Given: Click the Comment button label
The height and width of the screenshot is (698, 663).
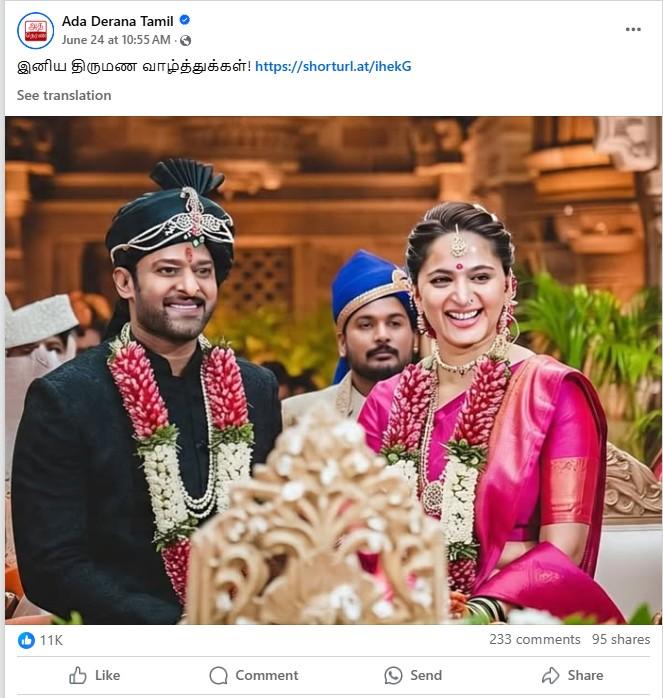Looking at the screenshot, I should (267, 675).
